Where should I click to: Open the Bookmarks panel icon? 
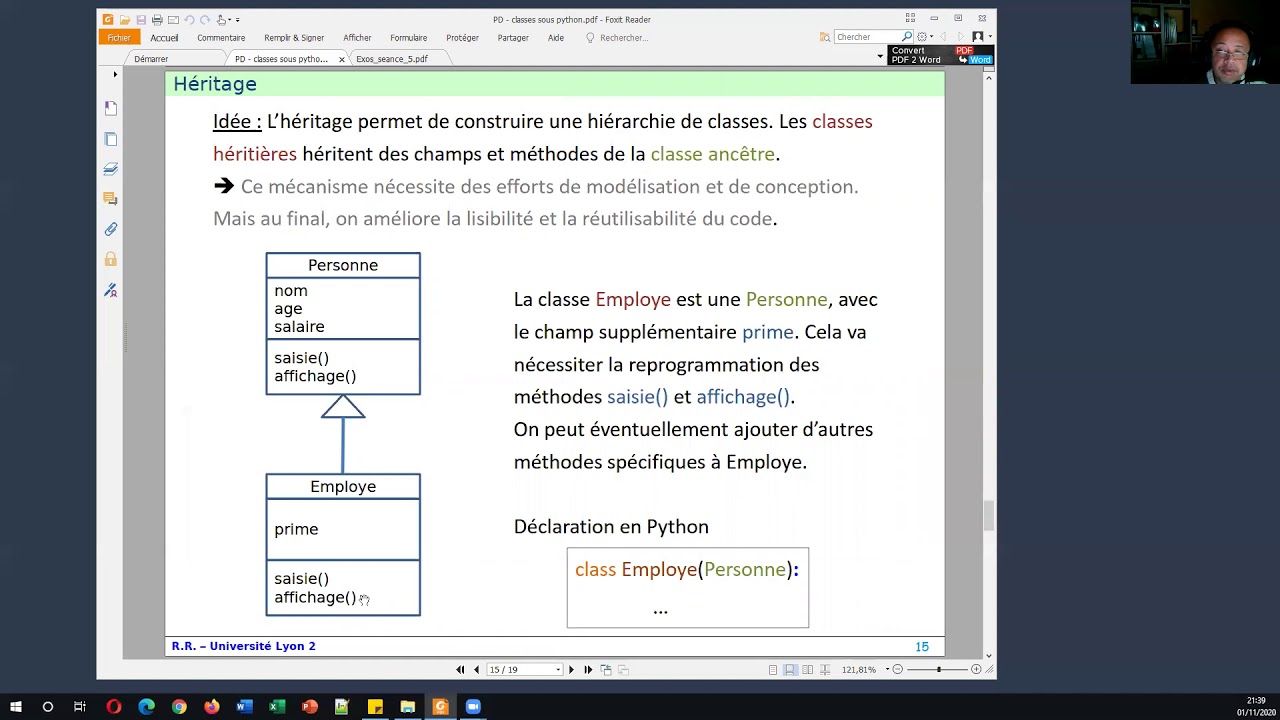(111, 108)
